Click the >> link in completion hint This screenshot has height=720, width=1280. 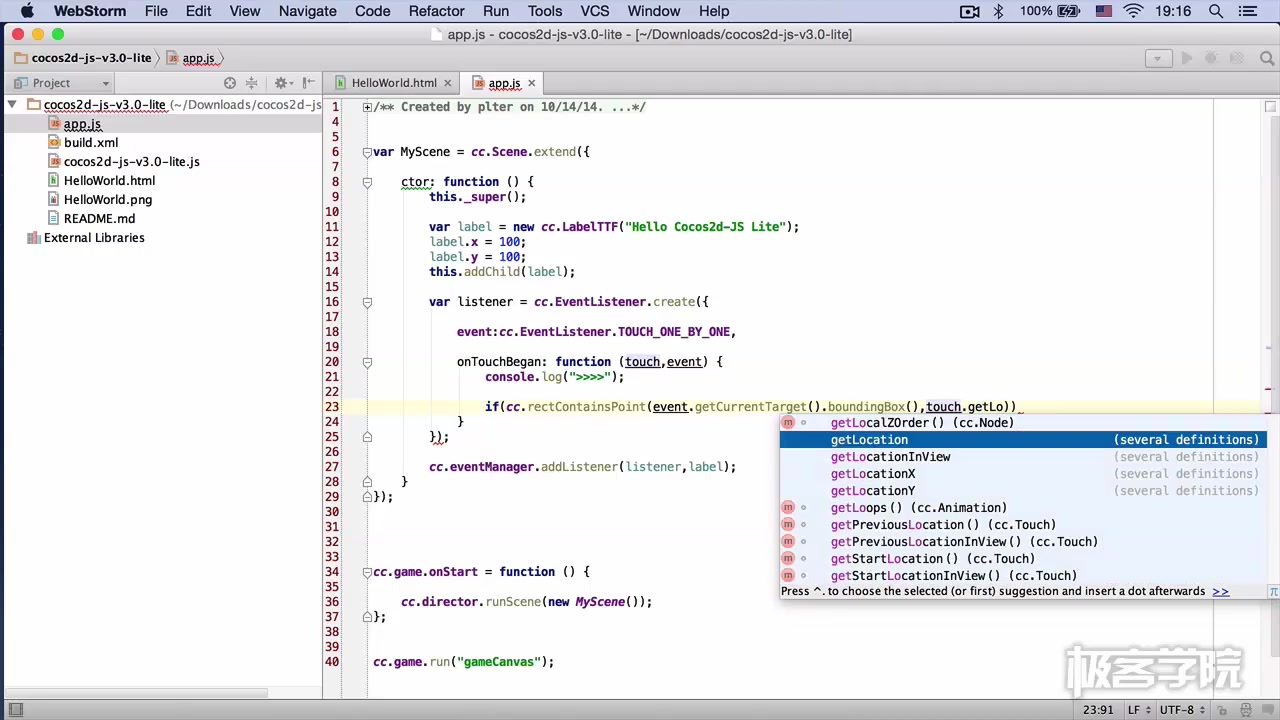[1220, 591]
